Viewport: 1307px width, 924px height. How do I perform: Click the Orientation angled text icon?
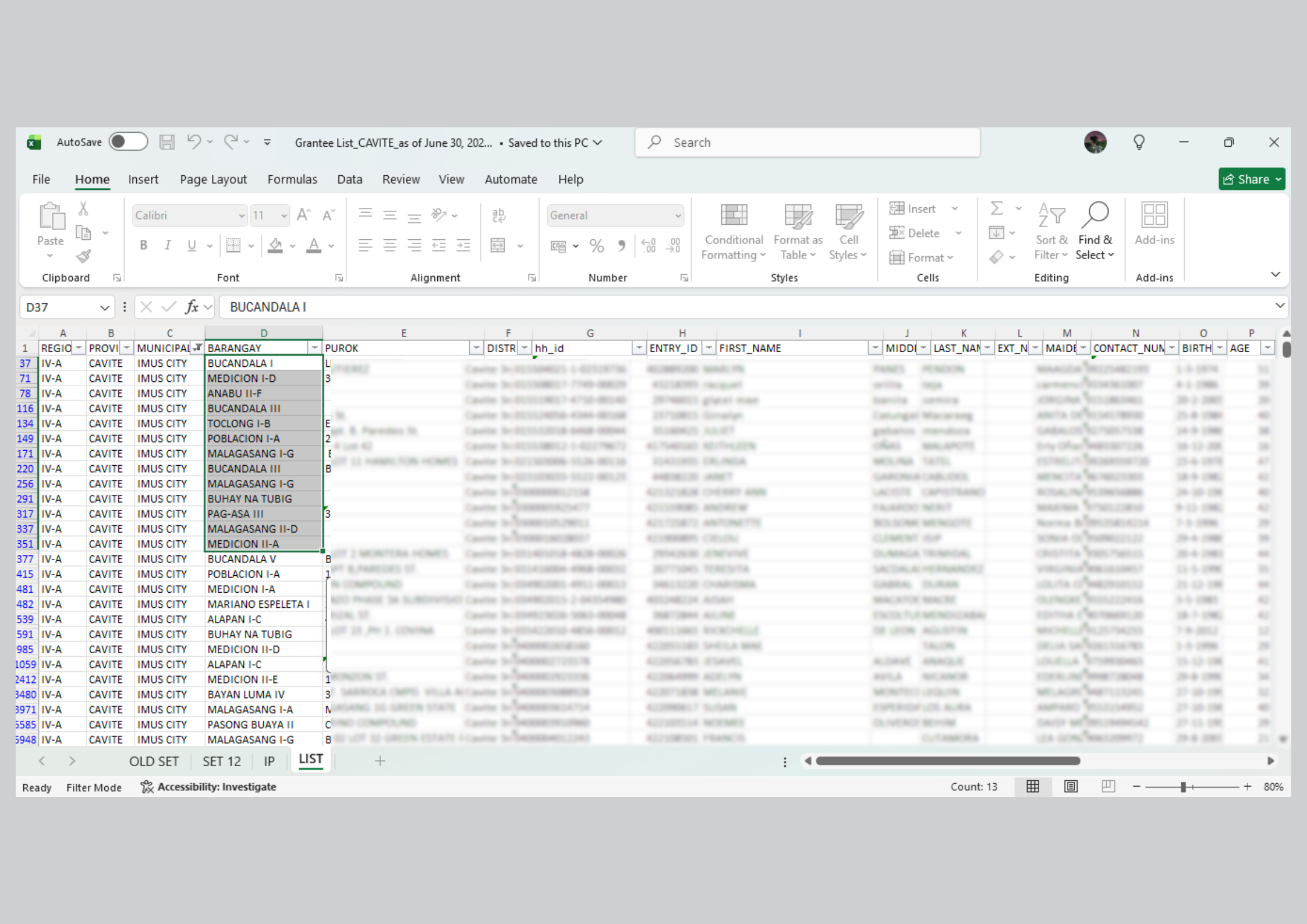click(x=439, y=215)
